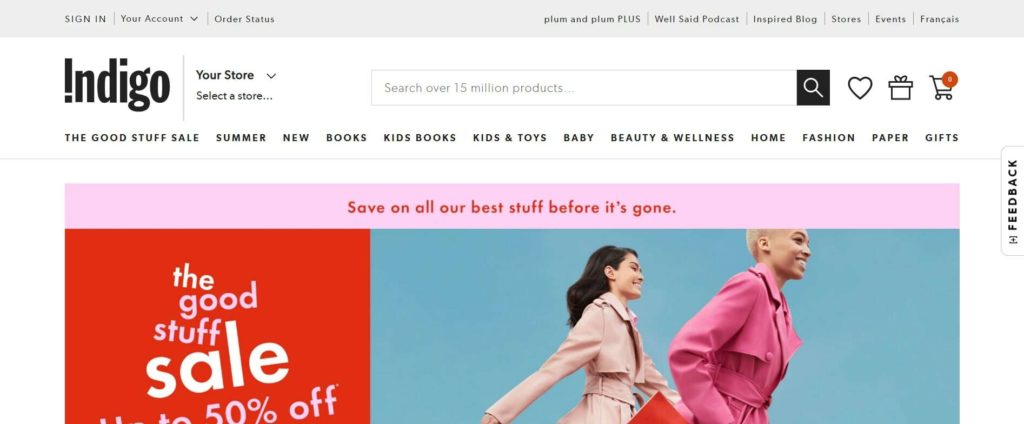Image resolution: width=1024 pixels, height=424 pixels.
Task: Switch language to Français
Action: click(x=940, y=19)
